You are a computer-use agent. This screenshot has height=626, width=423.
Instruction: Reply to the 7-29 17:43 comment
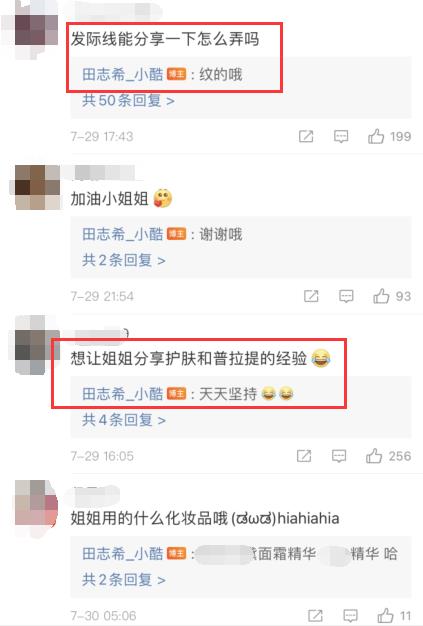point(341,137)
